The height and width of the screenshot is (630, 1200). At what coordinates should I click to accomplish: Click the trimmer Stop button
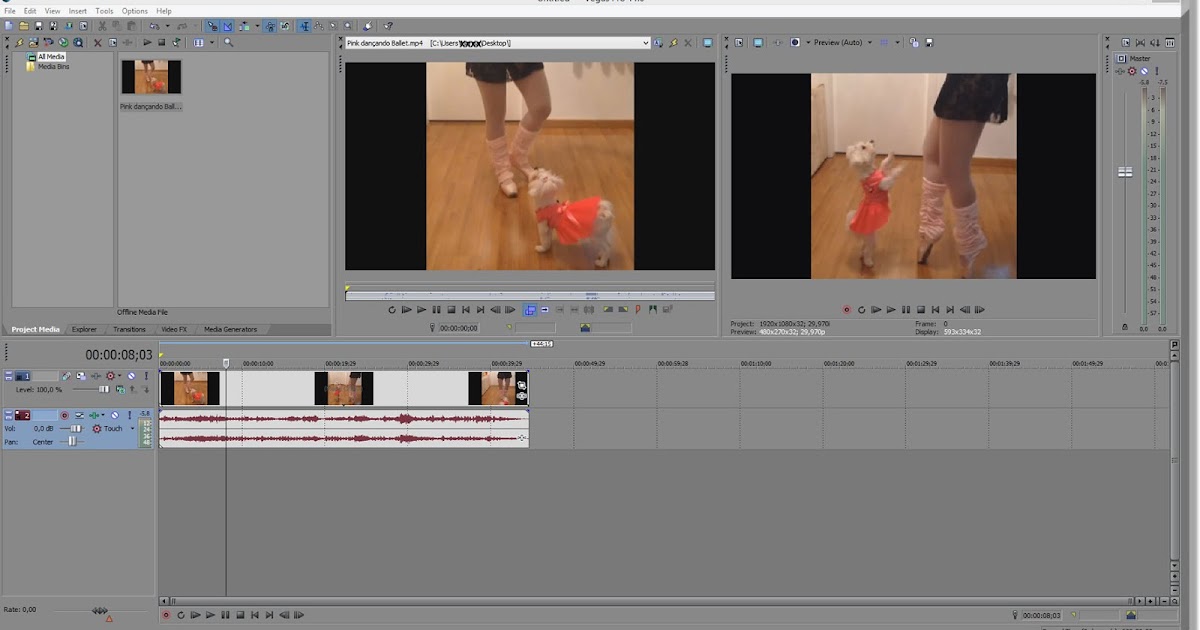coord(451,310)
